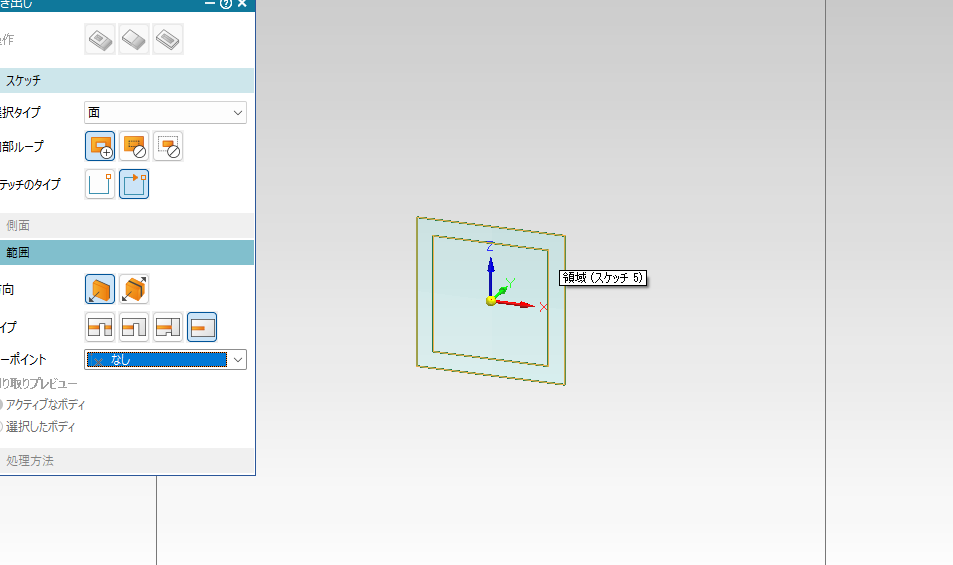953x565 pixels.
Task: Select the single-direction extrude icon
Action: point(100,289)
